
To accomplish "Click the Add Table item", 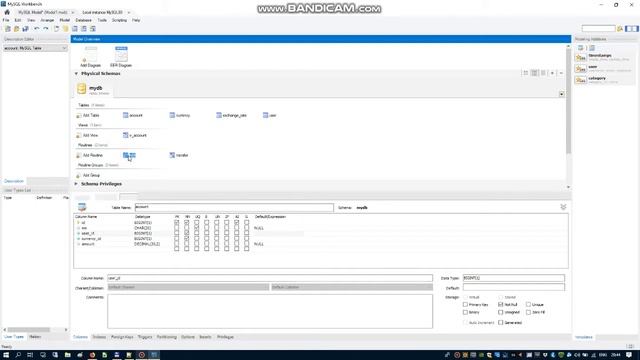I will point(88,116).
